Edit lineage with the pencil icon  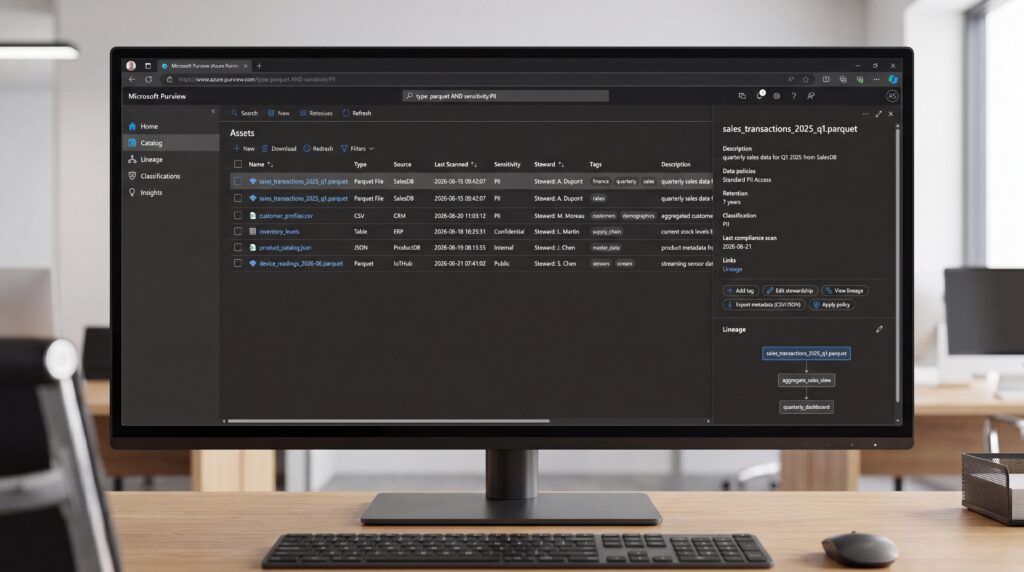tap(879, 329)
